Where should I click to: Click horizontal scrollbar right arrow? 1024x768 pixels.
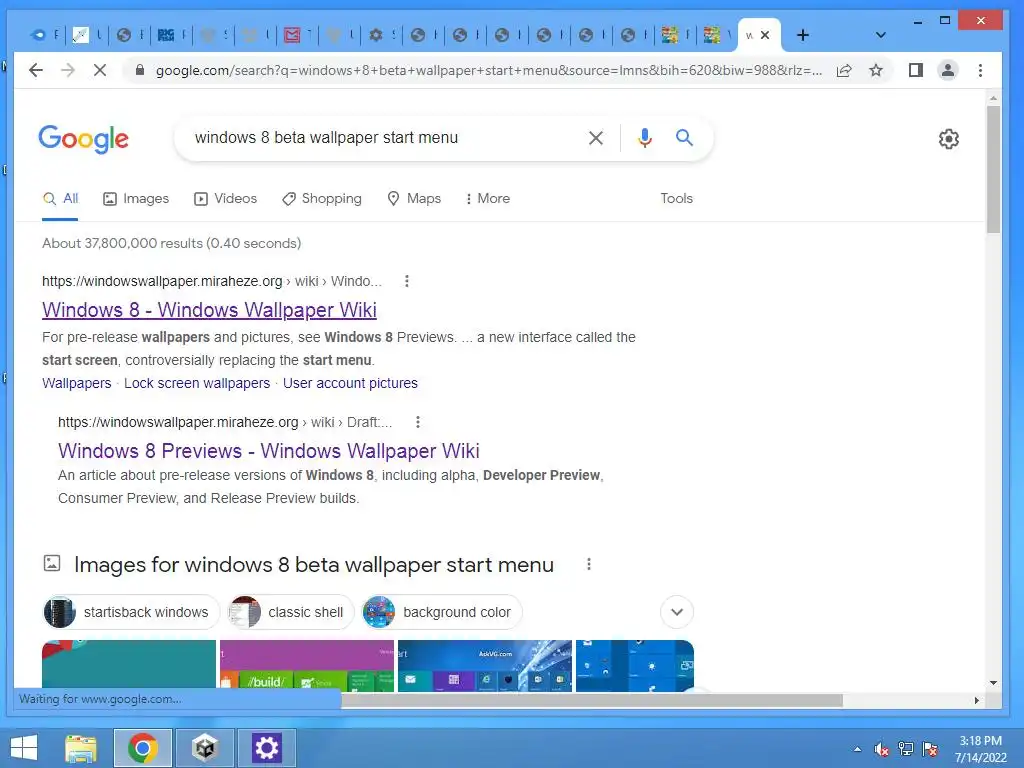[x=977, y=700]
